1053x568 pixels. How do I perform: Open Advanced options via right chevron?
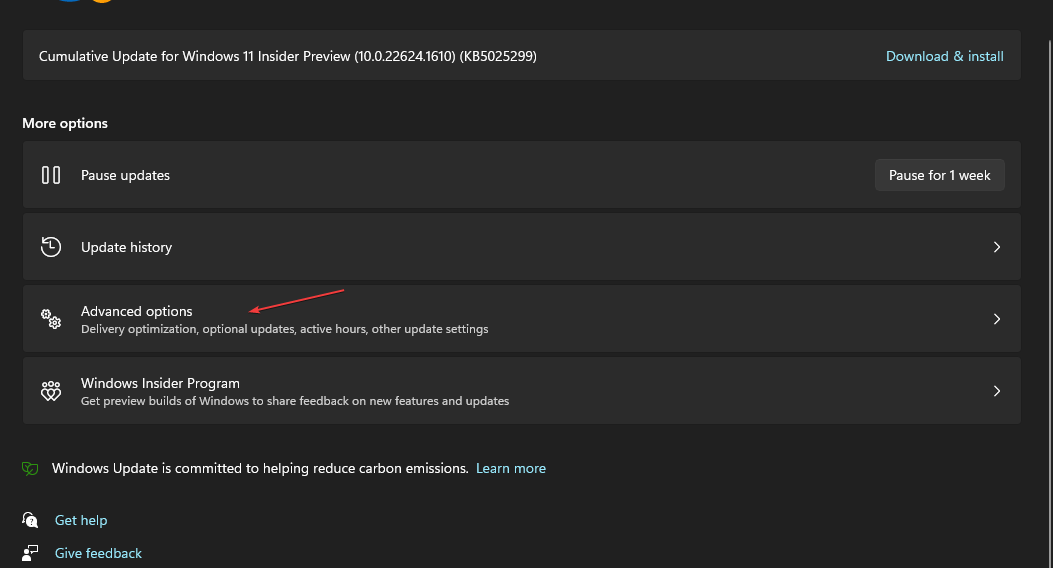pos(997,319)
